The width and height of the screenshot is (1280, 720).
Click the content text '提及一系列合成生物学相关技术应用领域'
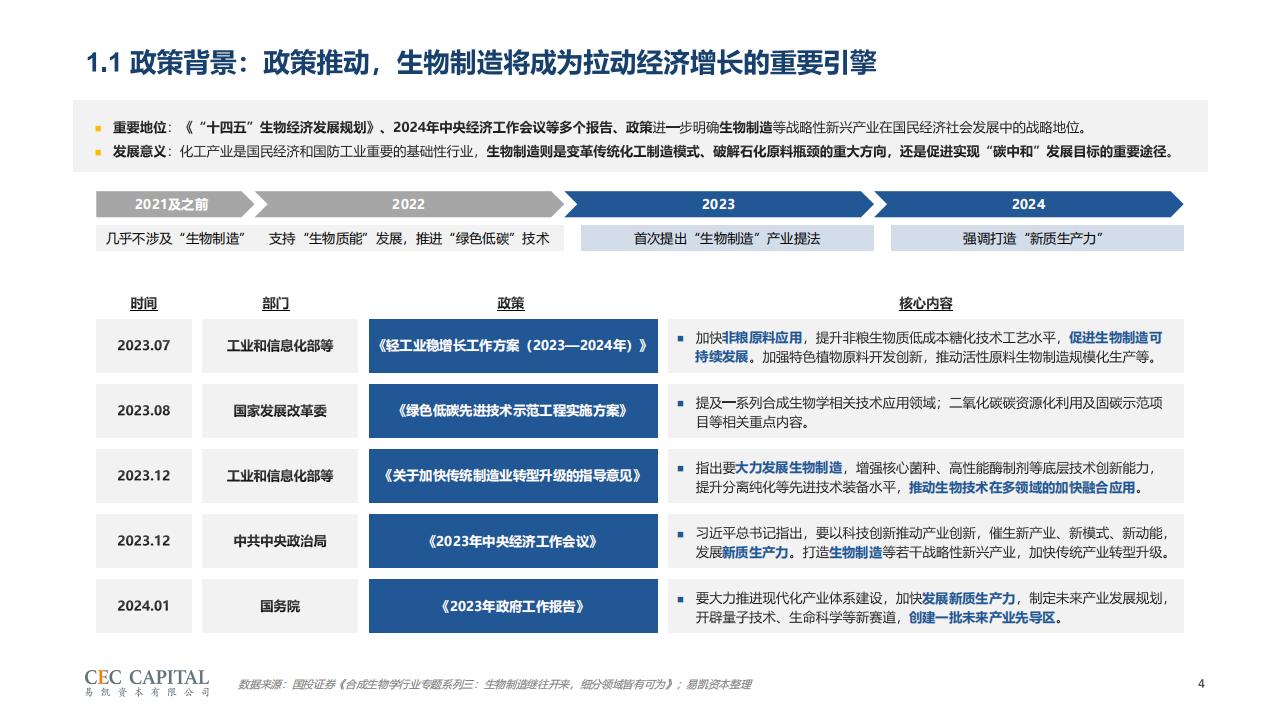tap(815, 403)
